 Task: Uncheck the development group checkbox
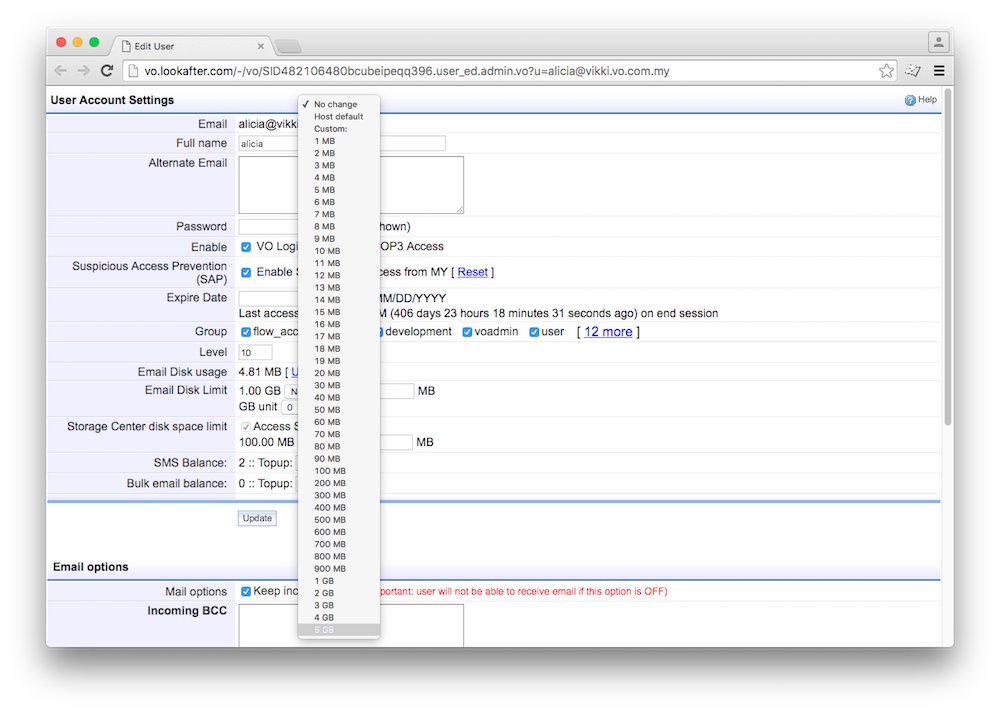(x=379, y=332)
